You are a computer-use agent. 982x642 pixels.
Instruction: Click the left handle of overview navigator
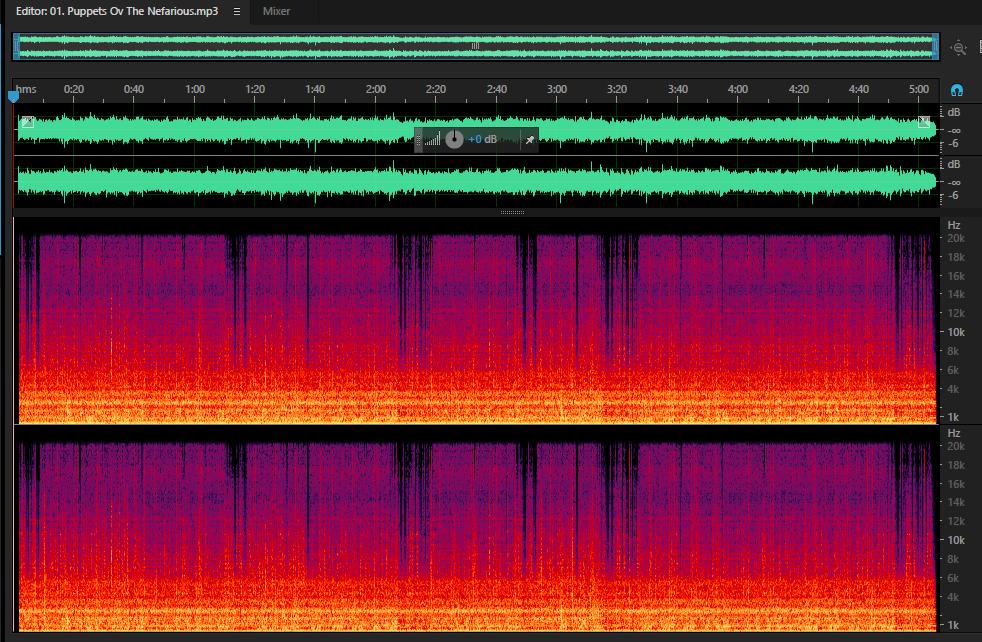coord(17,47)
